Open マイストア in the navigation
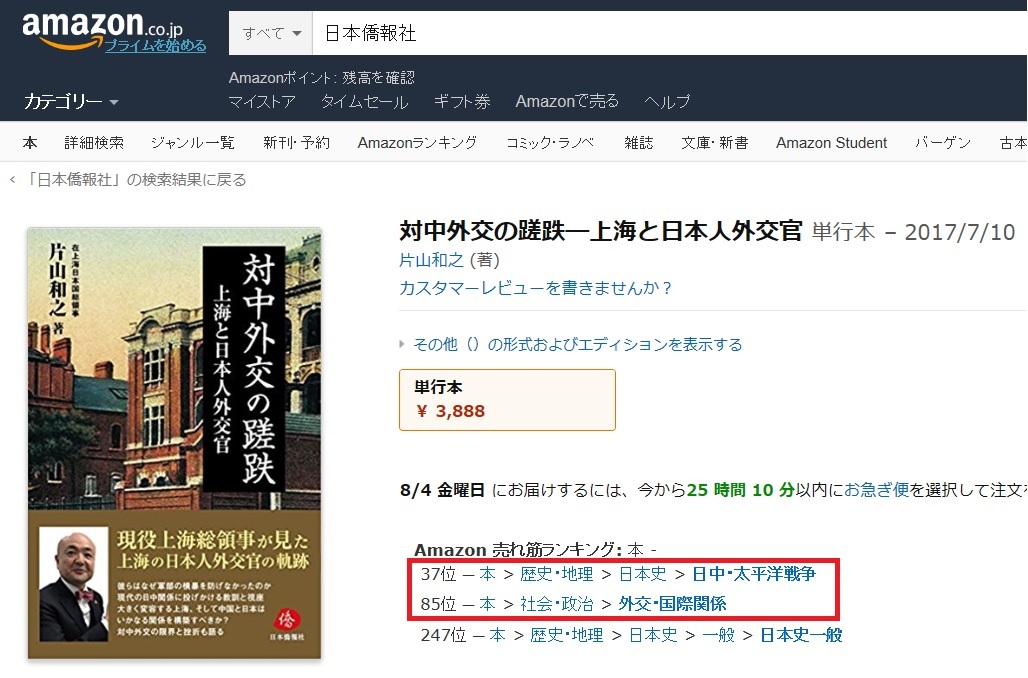Screen dimensions: 1028x678 click(x=262, y=102)
